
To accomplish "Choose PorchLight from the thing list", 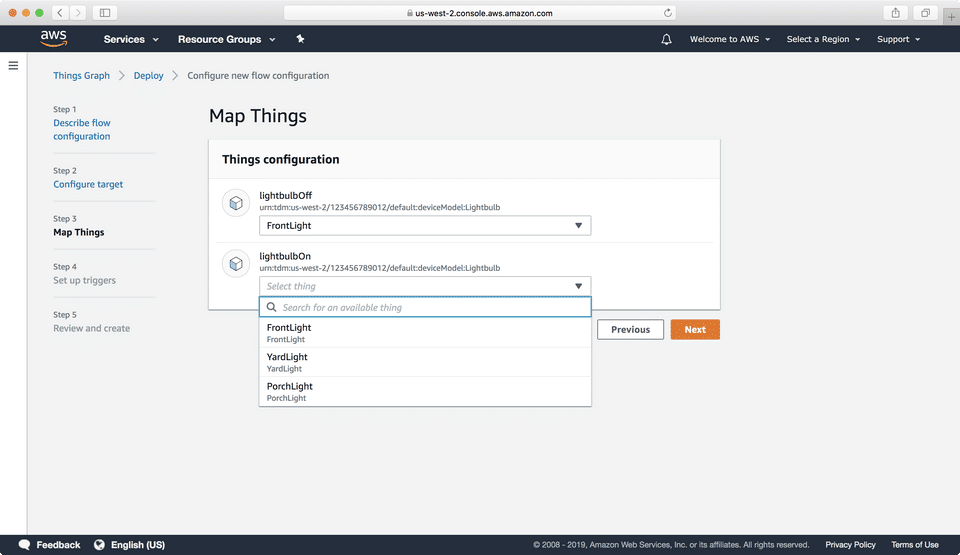I will tap(425, 391).
